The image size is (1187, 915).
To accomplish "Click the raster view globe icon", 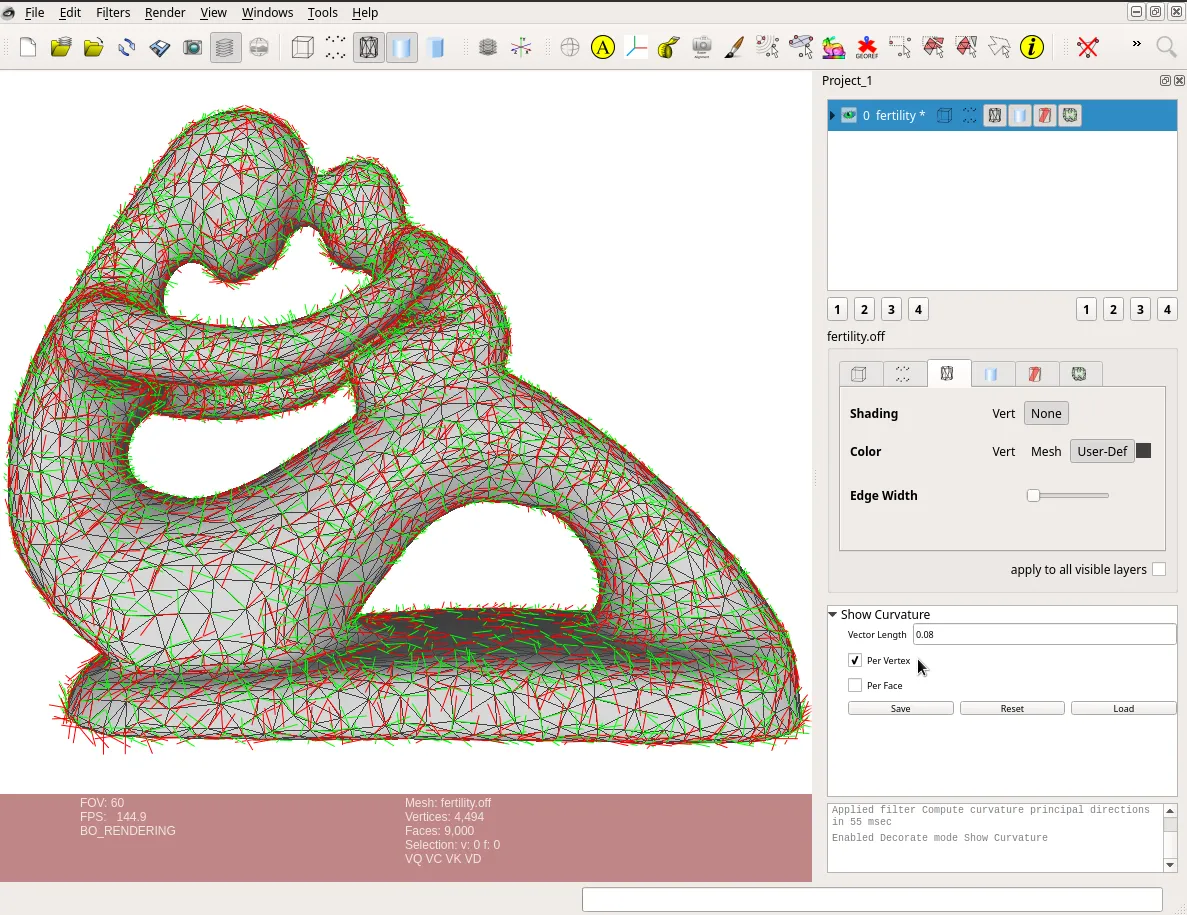I will tap(259, 47).
